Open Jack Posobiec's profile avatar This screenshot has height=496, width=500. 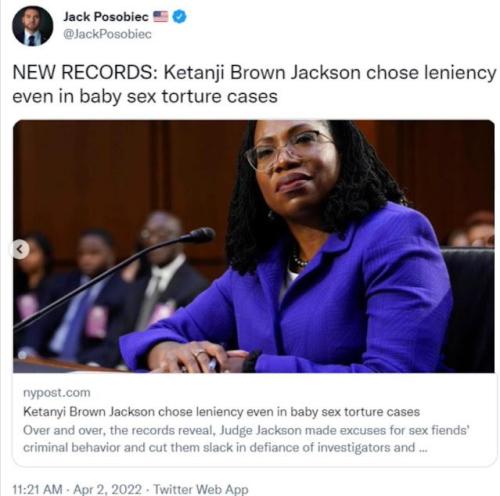click(x=32, y=26)
